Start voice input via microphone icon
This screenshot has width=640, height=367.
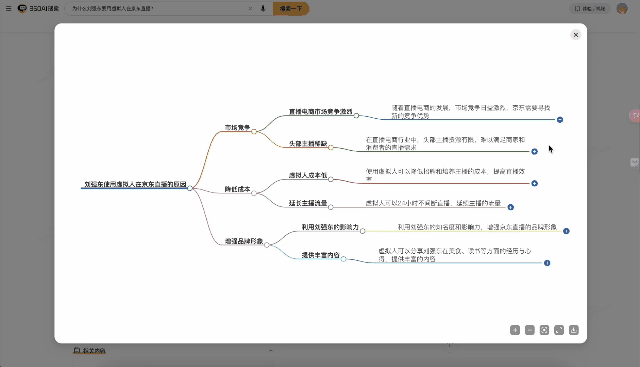point(263,8)
